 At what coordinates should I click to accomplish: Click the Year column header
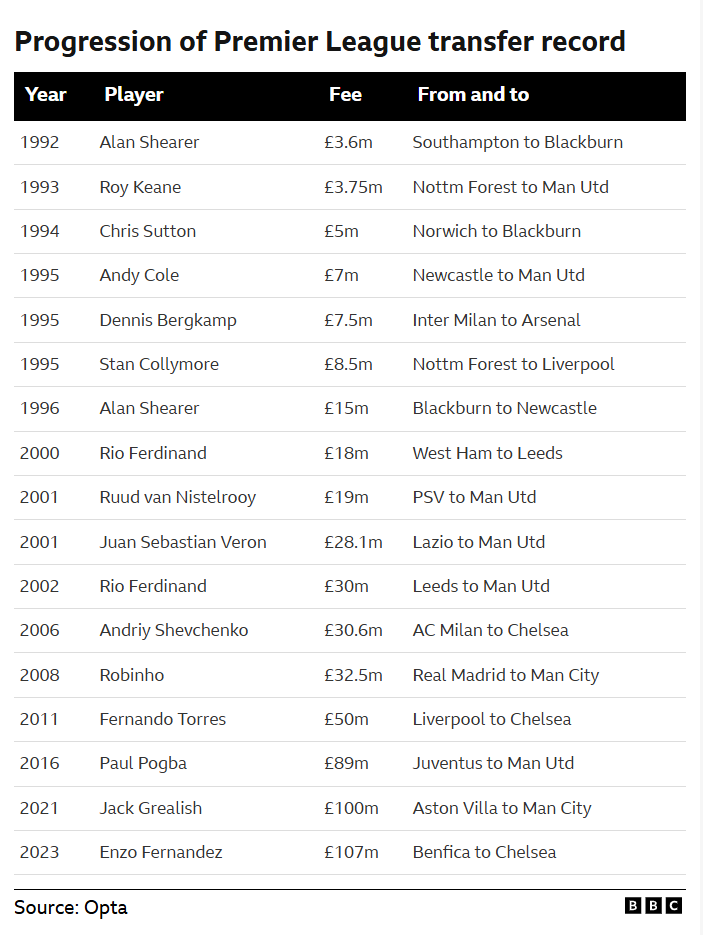coord(46,94)
